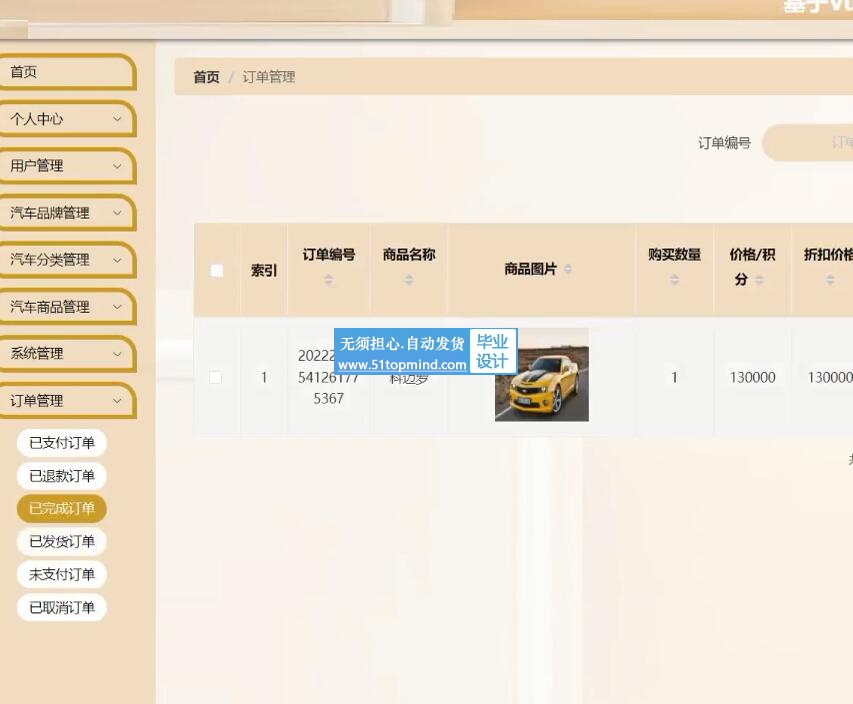Sort by 购买数量 column sort icon

pos(674,281)
